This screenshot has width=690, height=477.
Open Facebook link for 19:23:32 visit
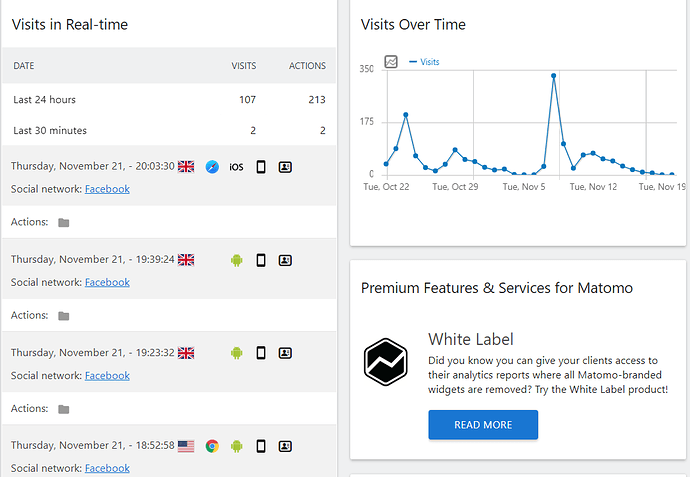[x=107, y=375]
